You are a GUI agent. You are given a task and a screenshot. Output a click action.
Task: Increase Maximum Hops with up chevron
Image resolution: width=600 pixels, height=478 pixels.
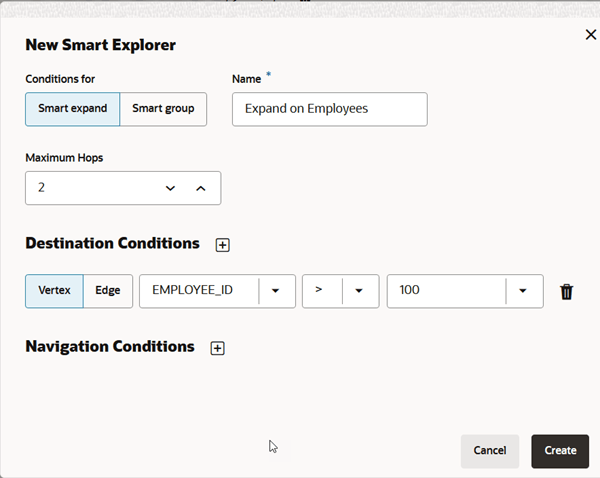[x=200, y=188]
